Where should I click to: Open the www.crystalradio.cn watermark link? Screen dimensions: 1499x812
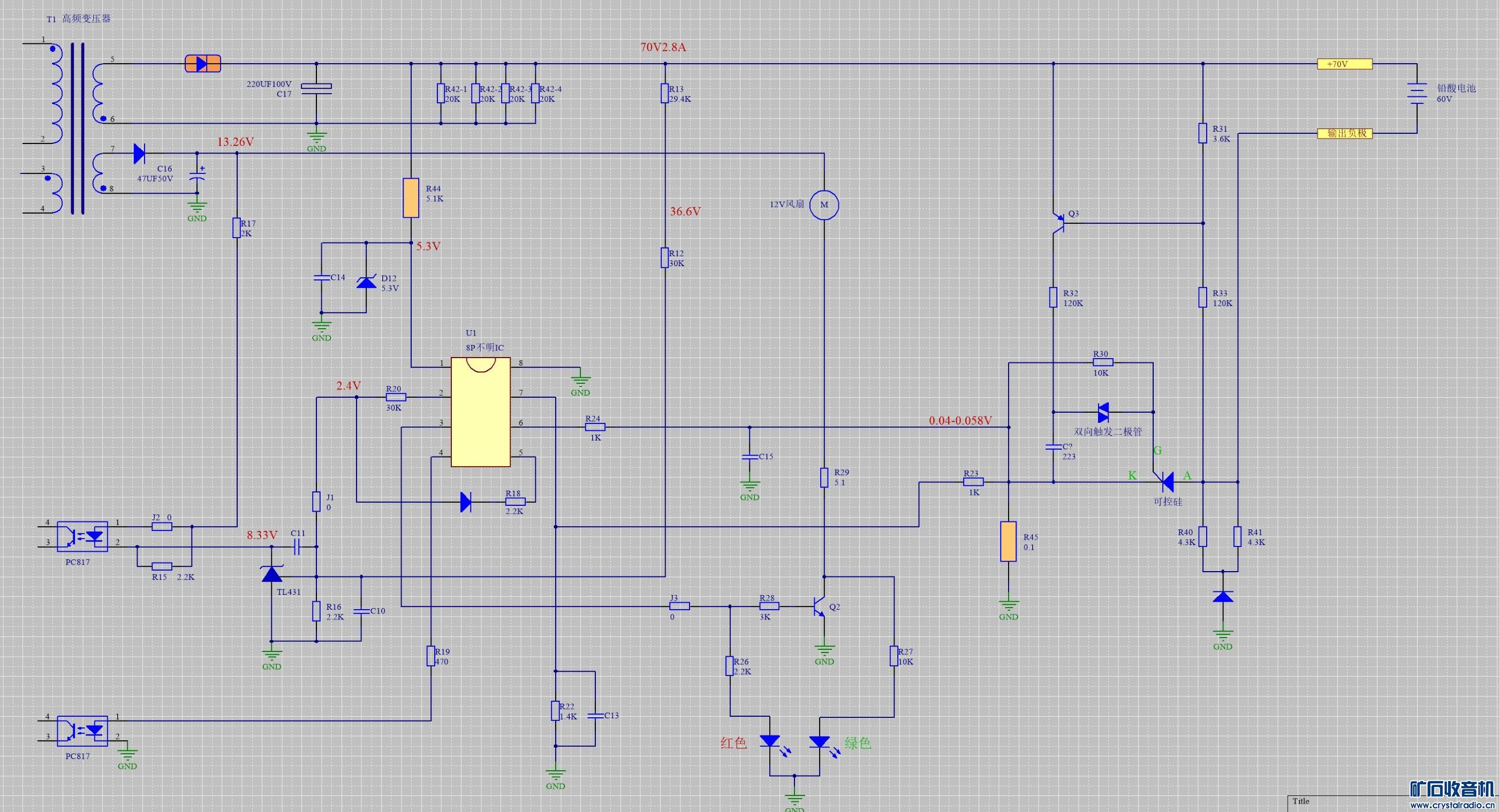pyautogui.click(x=1452, y=806)
